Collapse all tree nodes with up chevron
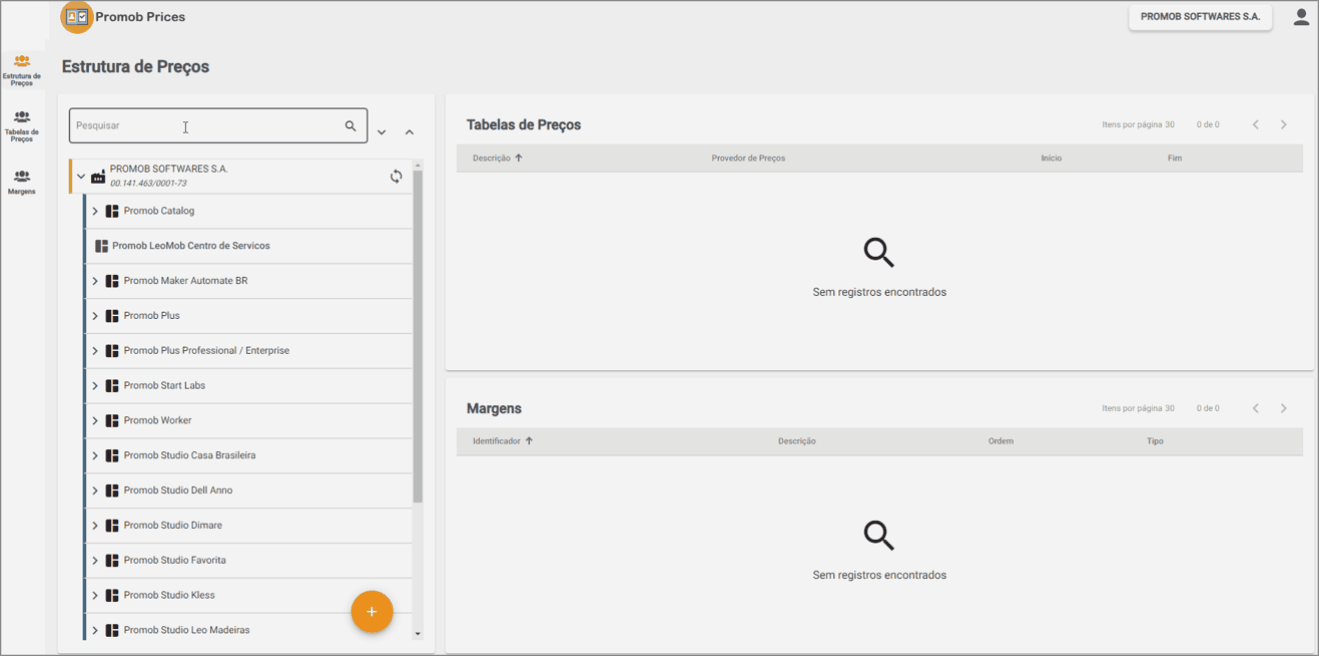Screen dimensions: 1319x656 409,132
